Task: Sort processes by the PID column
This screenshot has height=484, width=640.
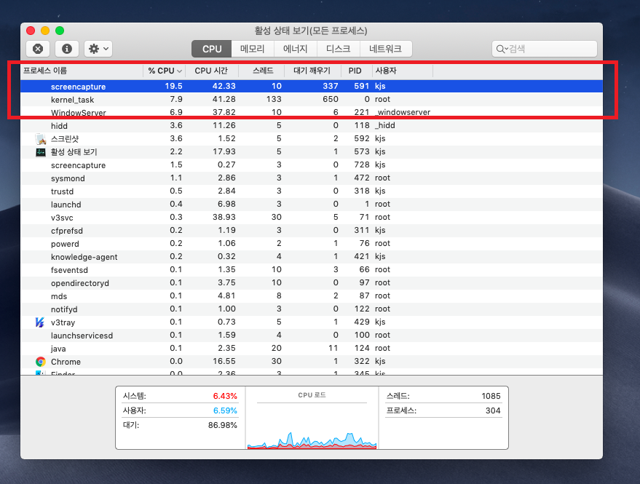Action: [x=355, y=71]
